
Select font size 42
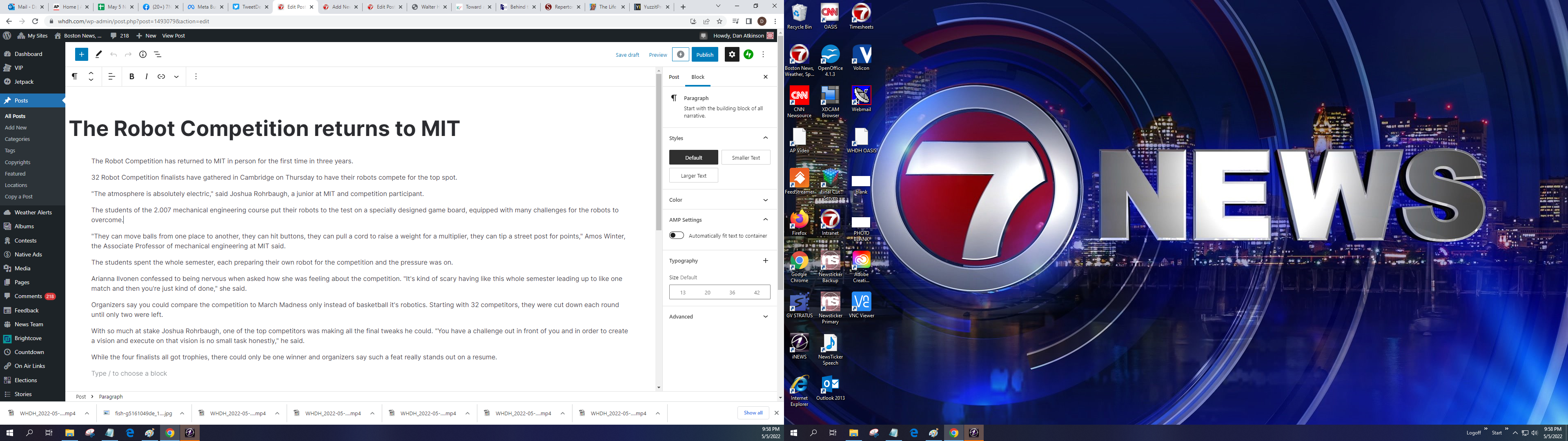tap(757, 292)
